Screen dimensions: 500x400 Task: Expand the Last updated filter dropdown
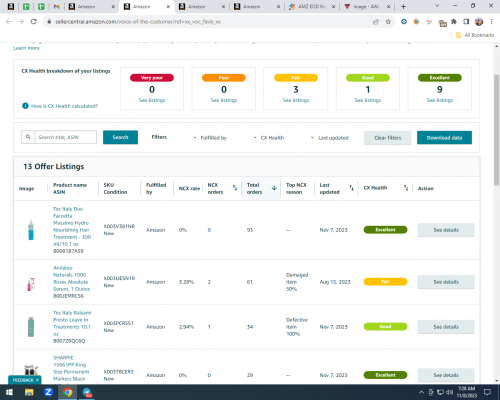pos(330,138)
